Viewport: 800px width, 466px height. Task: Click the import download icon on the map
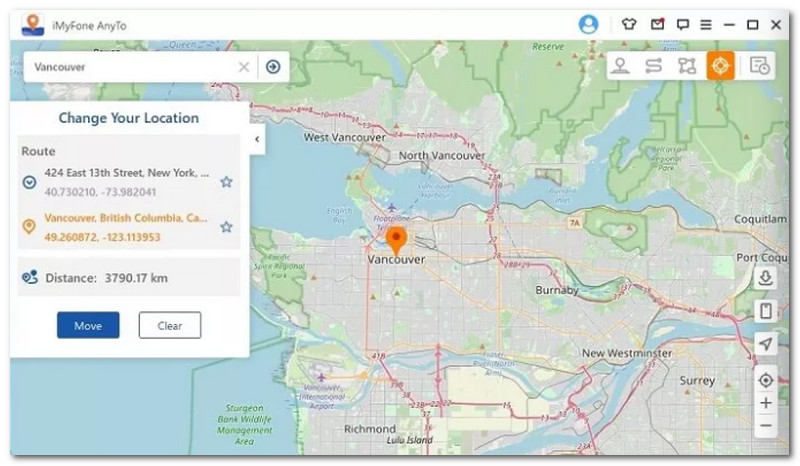[x=766, y=278]
